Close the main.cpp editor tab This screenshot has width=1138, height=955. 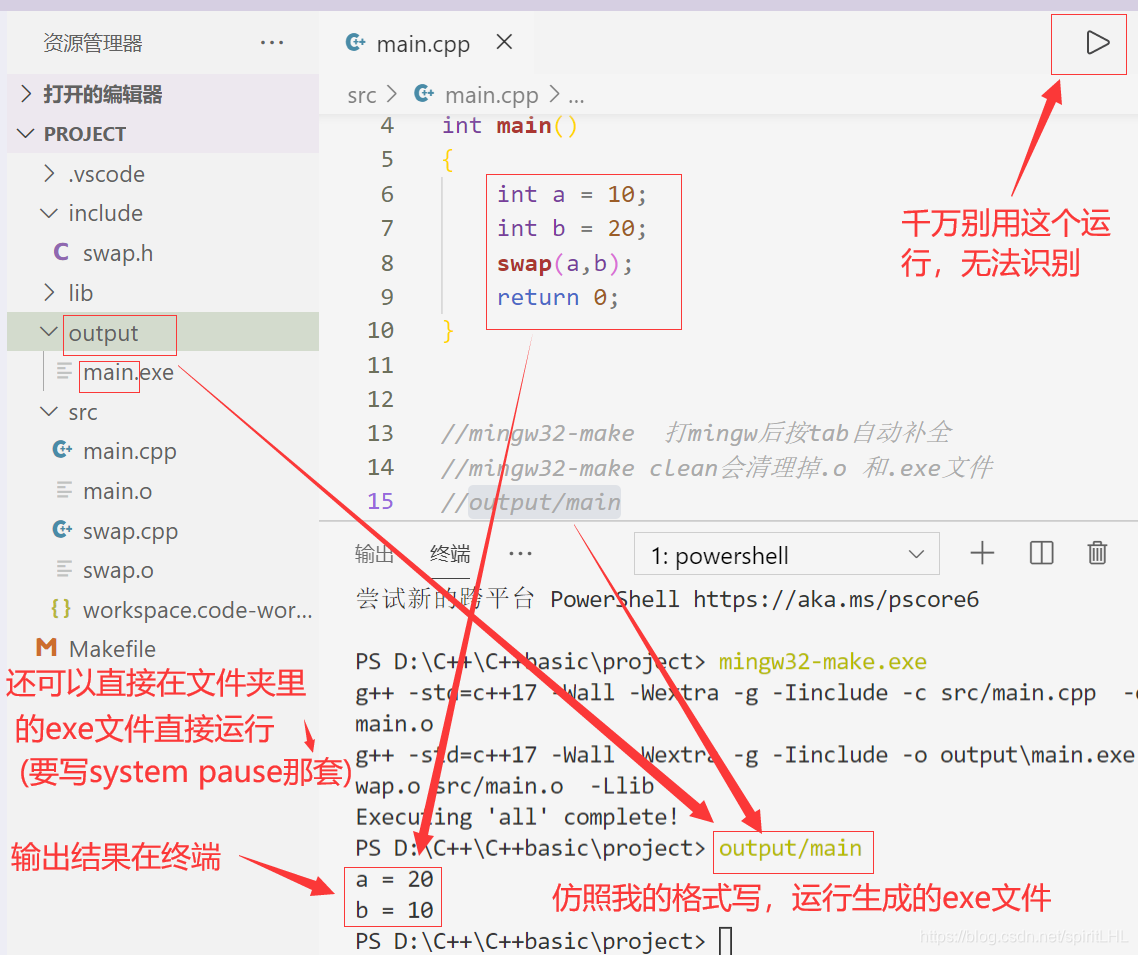click(504, 42)
